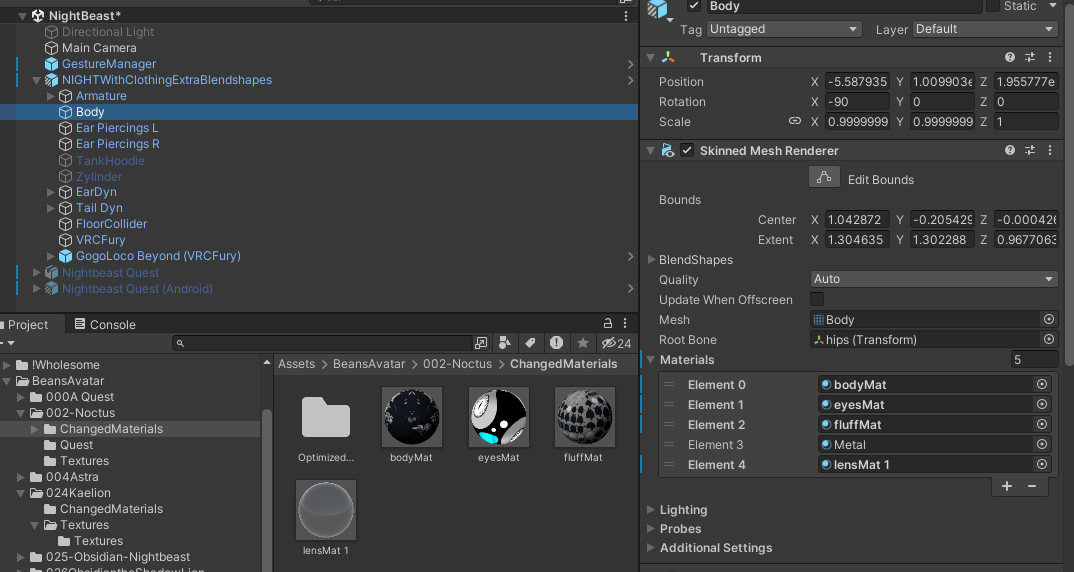Open the search-by-type filter icon
The height and width of the screenshot is (572, 1074).
tap(505, 343)
